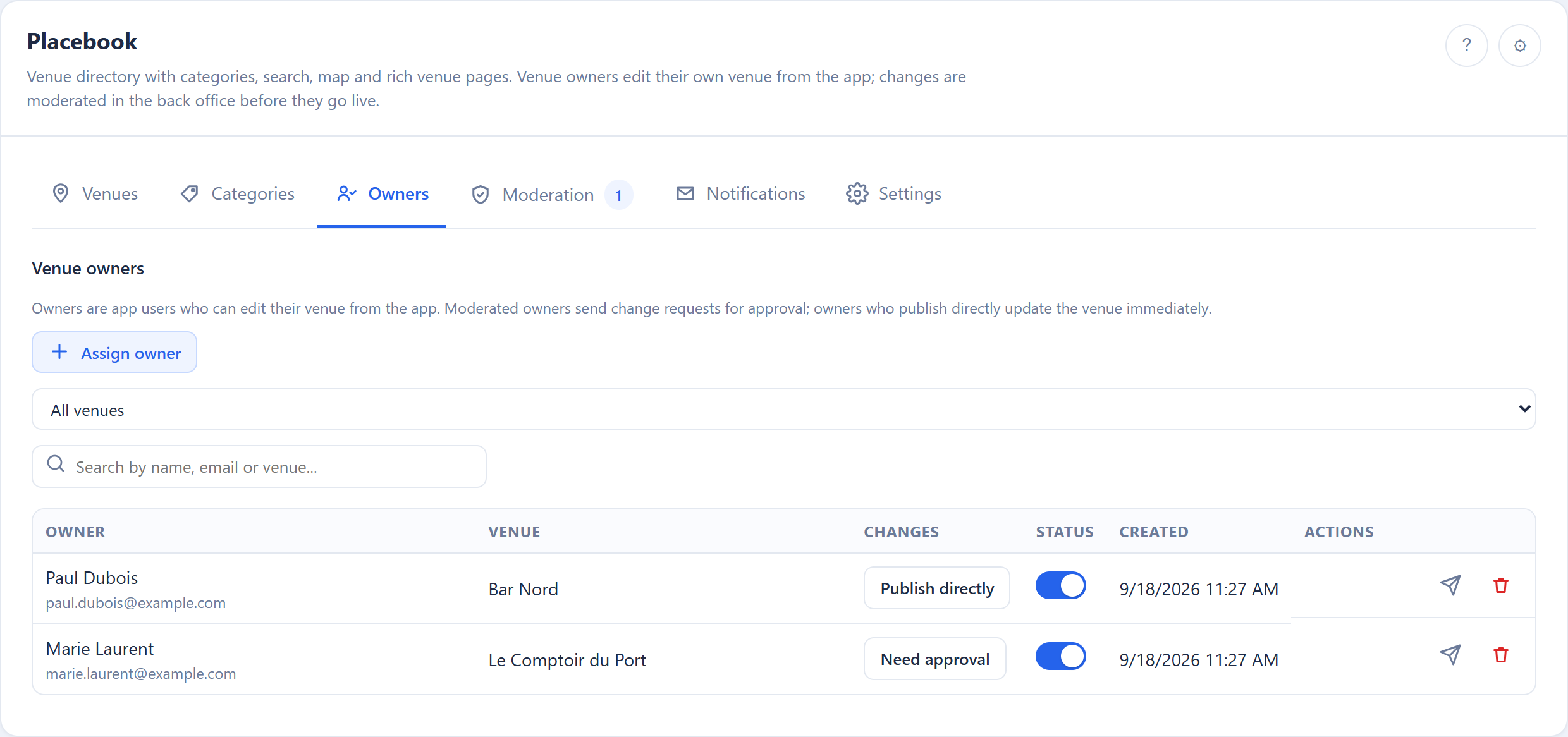Click Paul Dubois created date
The image size is (1568, 737).
click(1199, 589)
